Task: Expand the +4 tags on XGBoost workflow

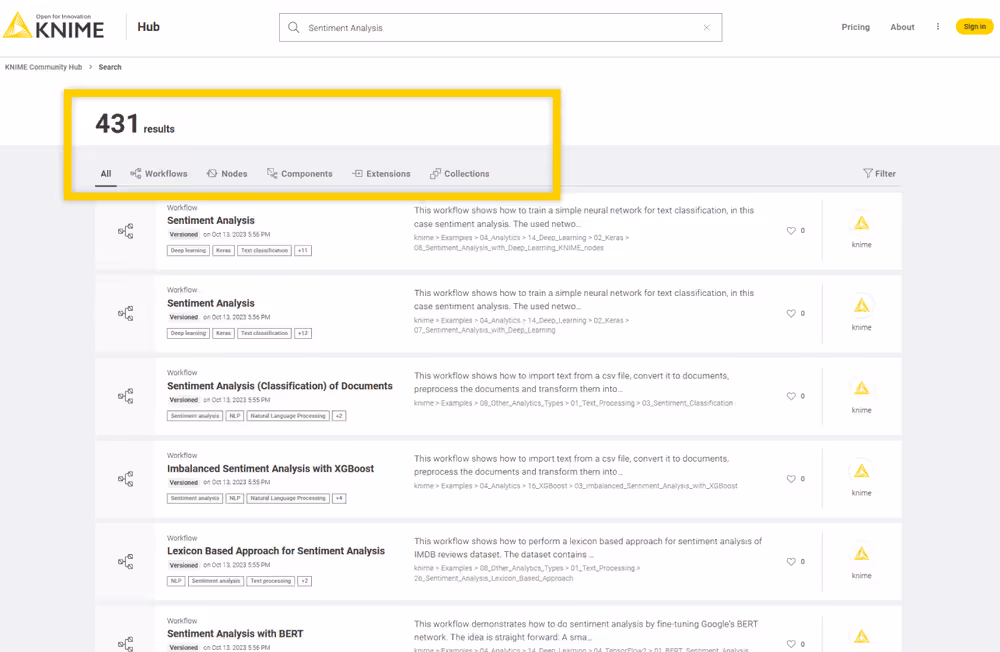Action: (339, 498)
